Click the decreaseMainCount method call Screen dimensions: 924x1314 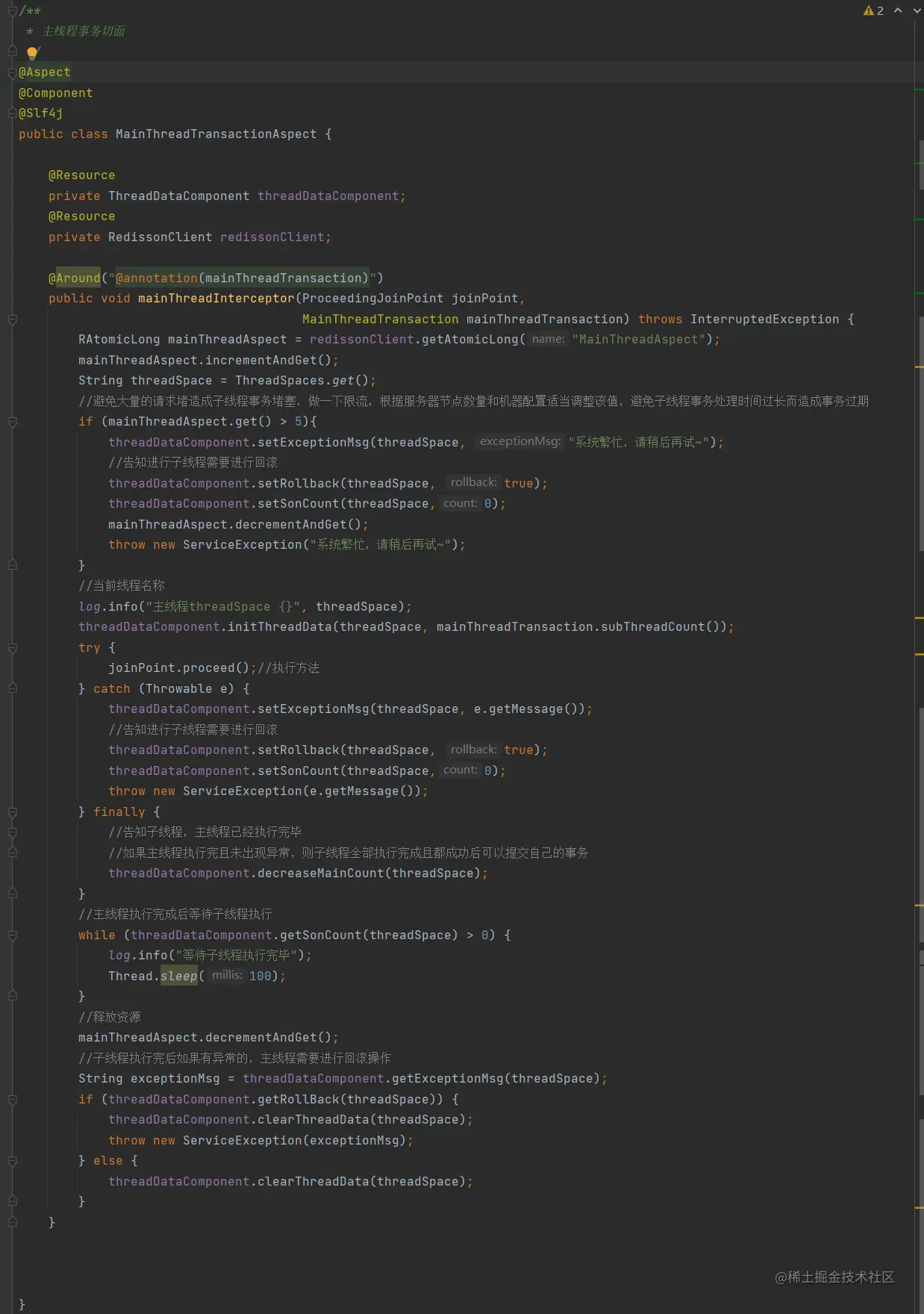(x=321, y=873)
